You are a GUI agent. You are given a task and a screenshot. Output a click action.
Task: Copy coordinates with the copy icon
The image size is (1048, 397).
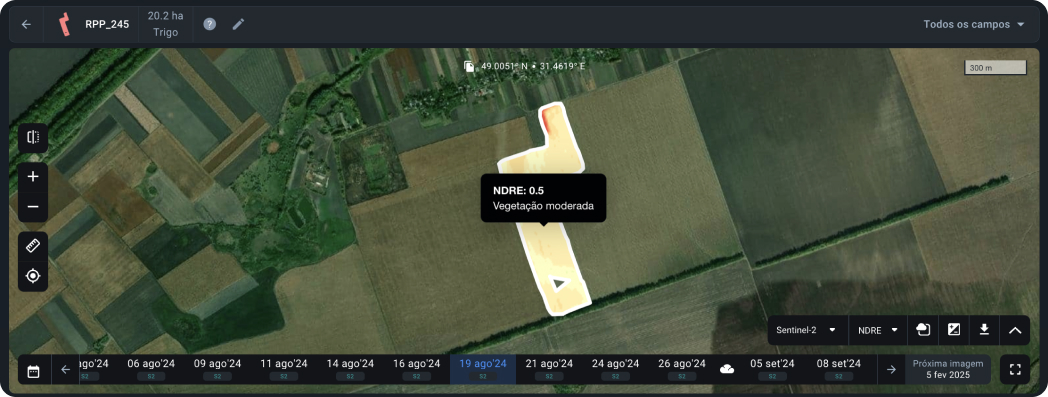click(x=470, y=66)
